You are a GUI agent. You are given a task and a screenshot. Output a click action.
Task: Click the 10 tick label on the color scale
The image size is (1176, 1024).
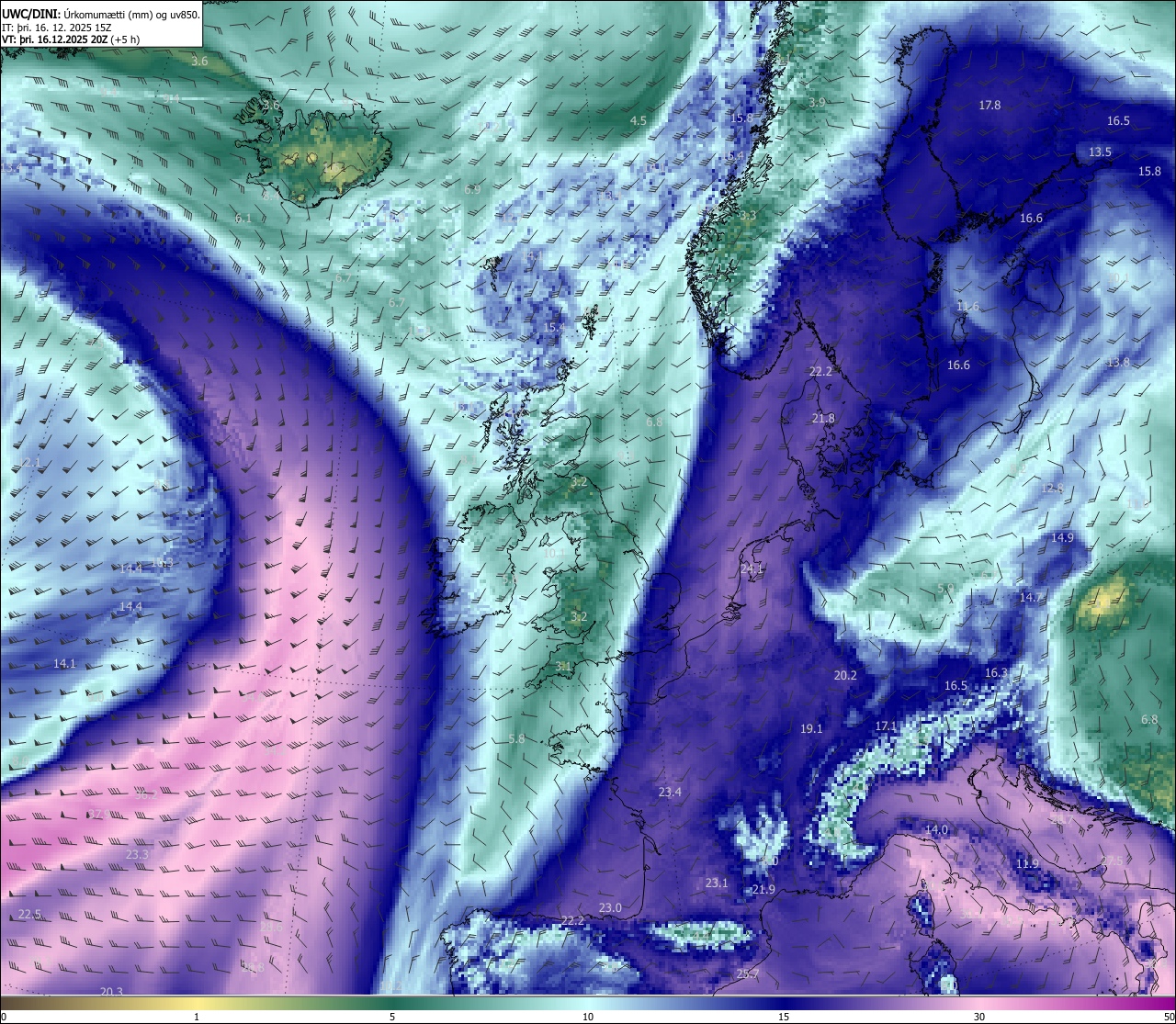588,1017
